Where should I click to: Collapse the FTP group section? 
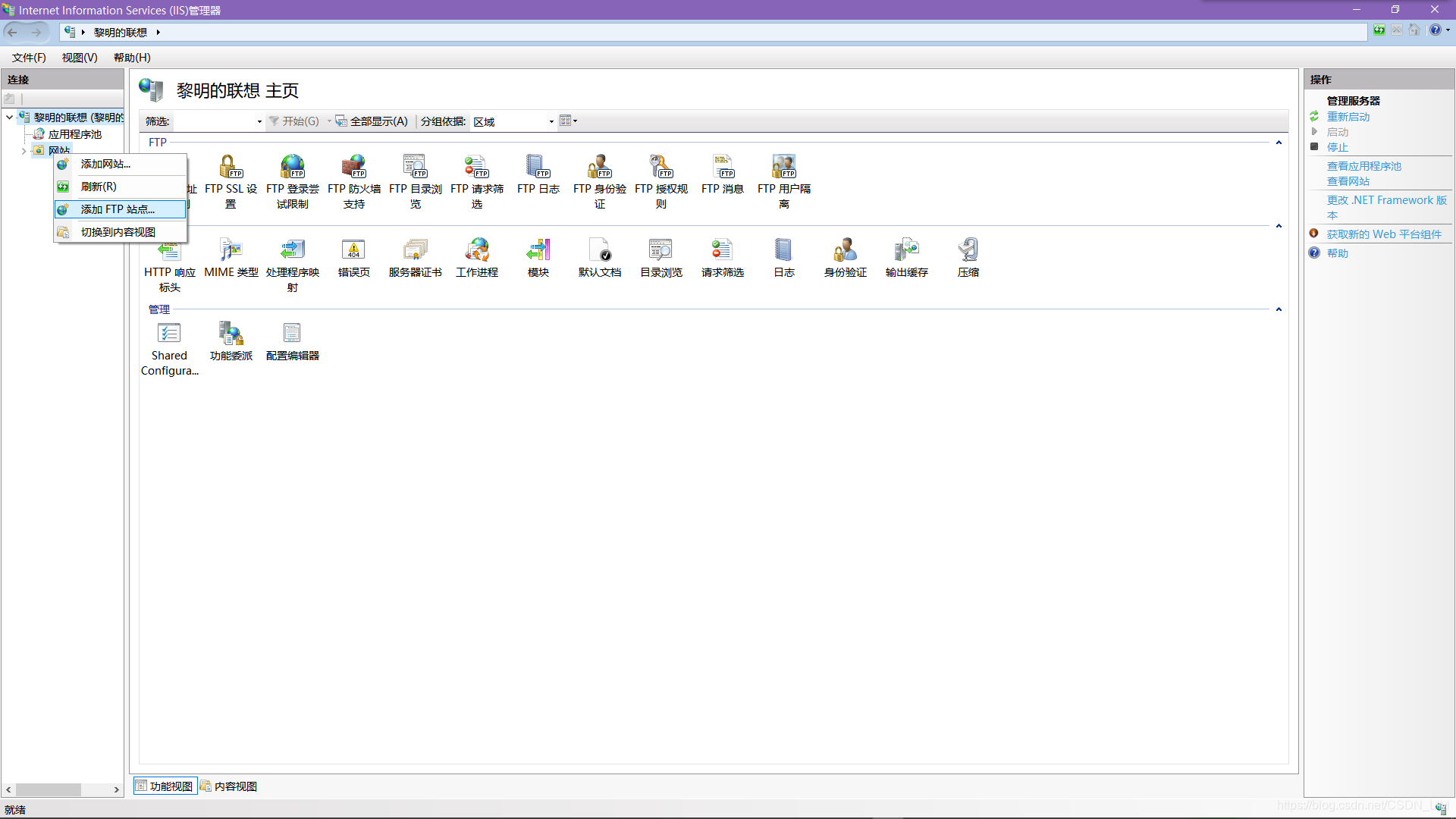click(1279, 143)
